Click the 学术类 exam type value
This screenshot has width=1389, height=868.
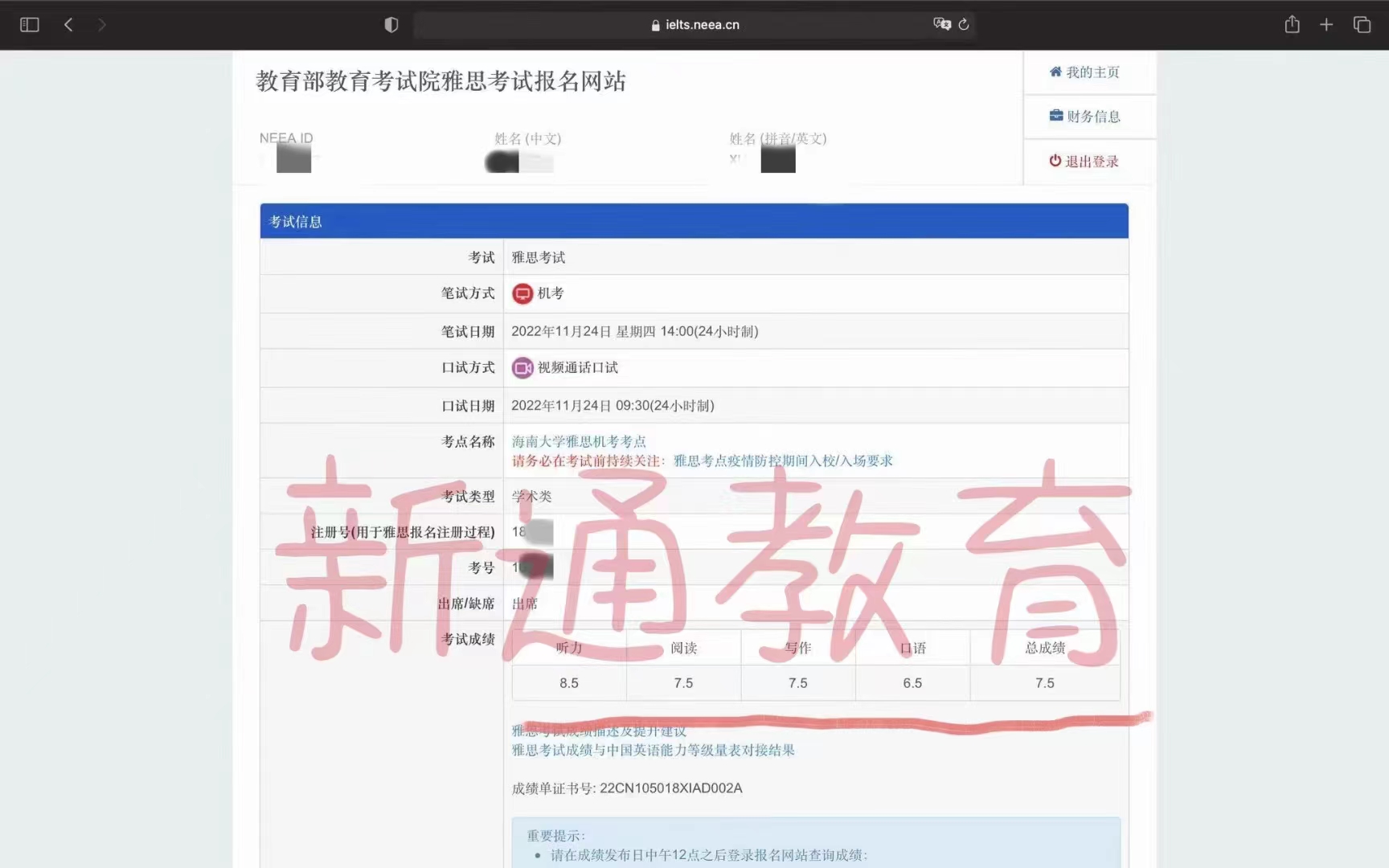point(532,497)
